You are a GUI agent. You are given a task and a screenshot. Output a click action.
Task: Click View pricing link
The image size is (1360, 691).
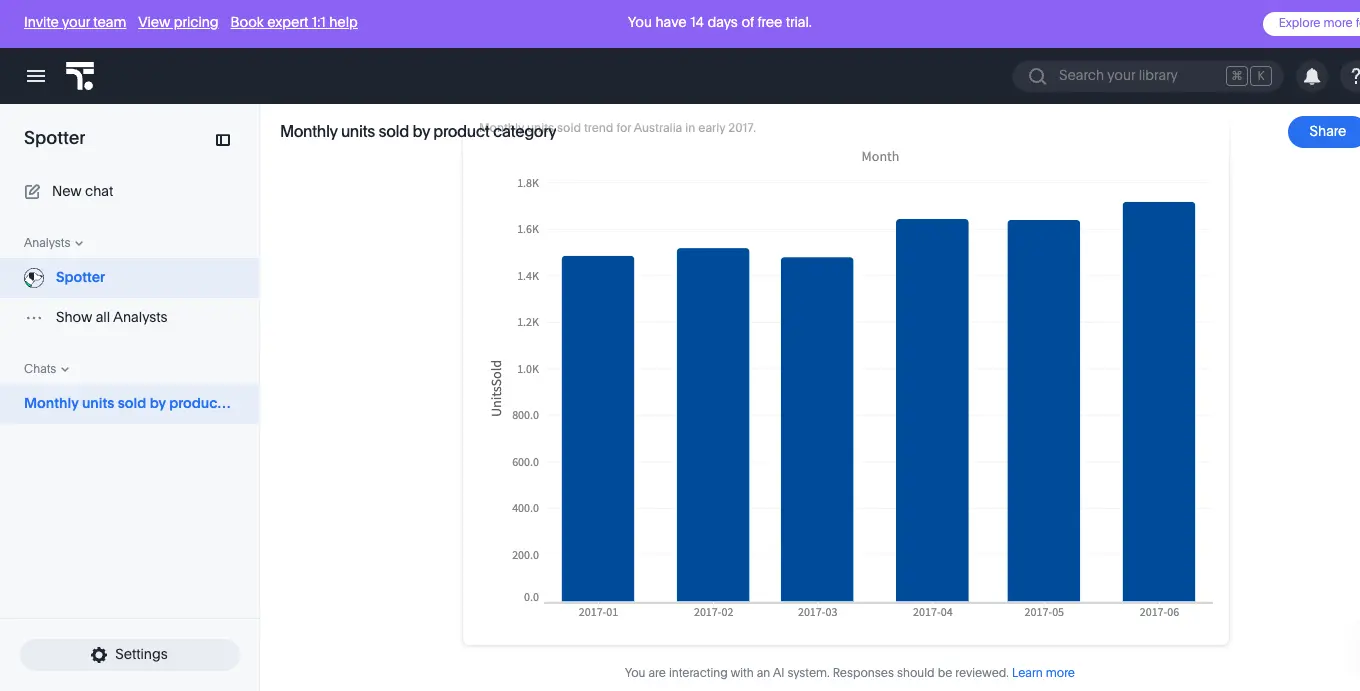point(178,22)
